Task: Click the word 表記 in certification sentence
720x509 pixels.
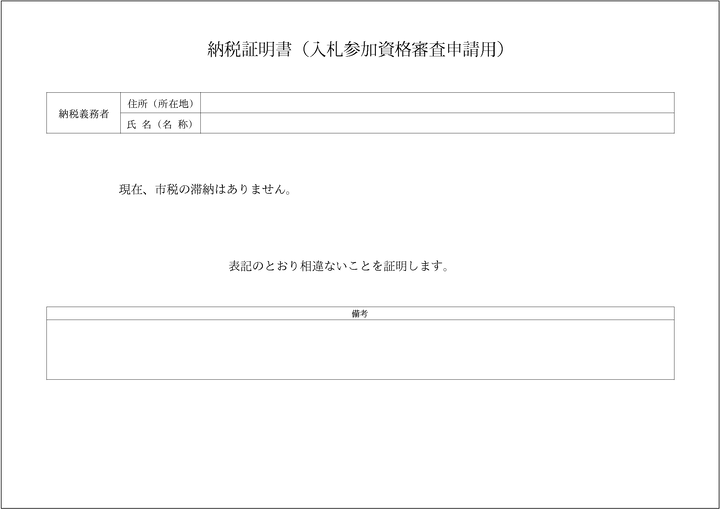Action: pos(240,267)
